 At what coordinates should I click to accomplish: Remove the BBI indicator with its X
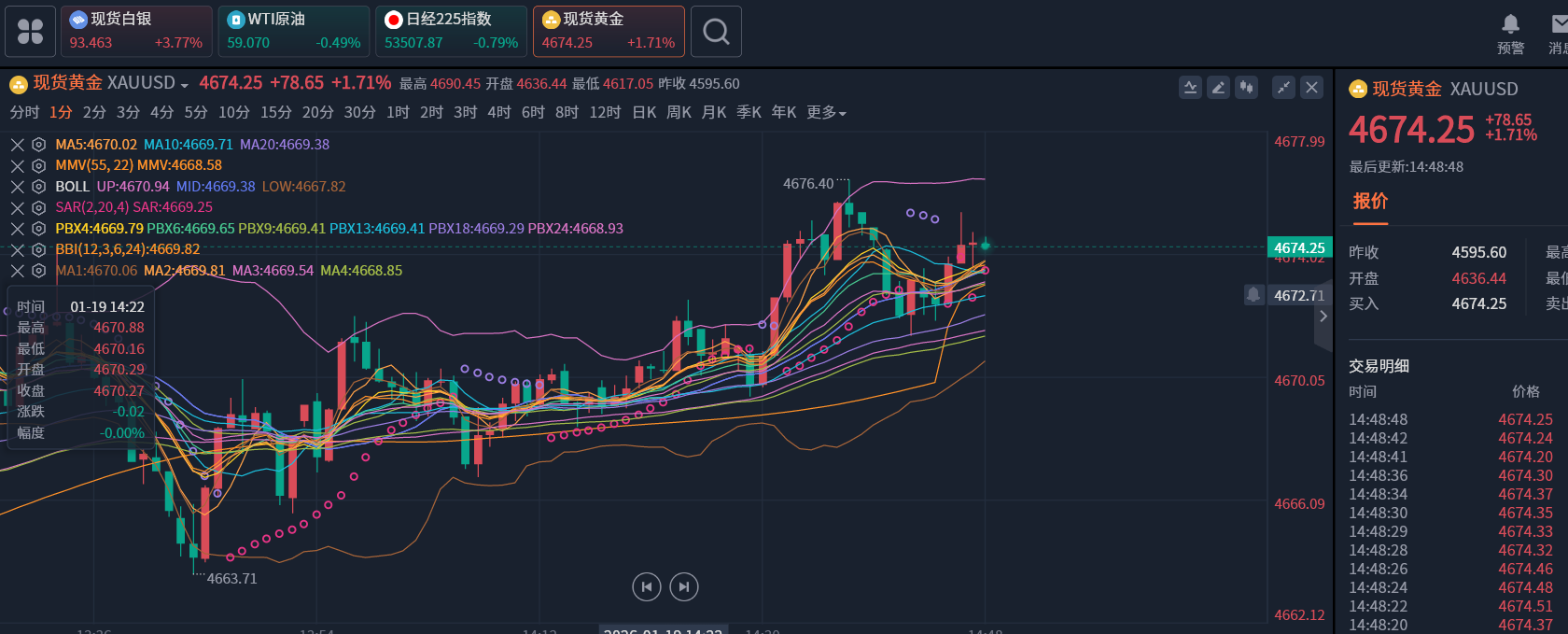pyautogui.click(x=17, y=249)
